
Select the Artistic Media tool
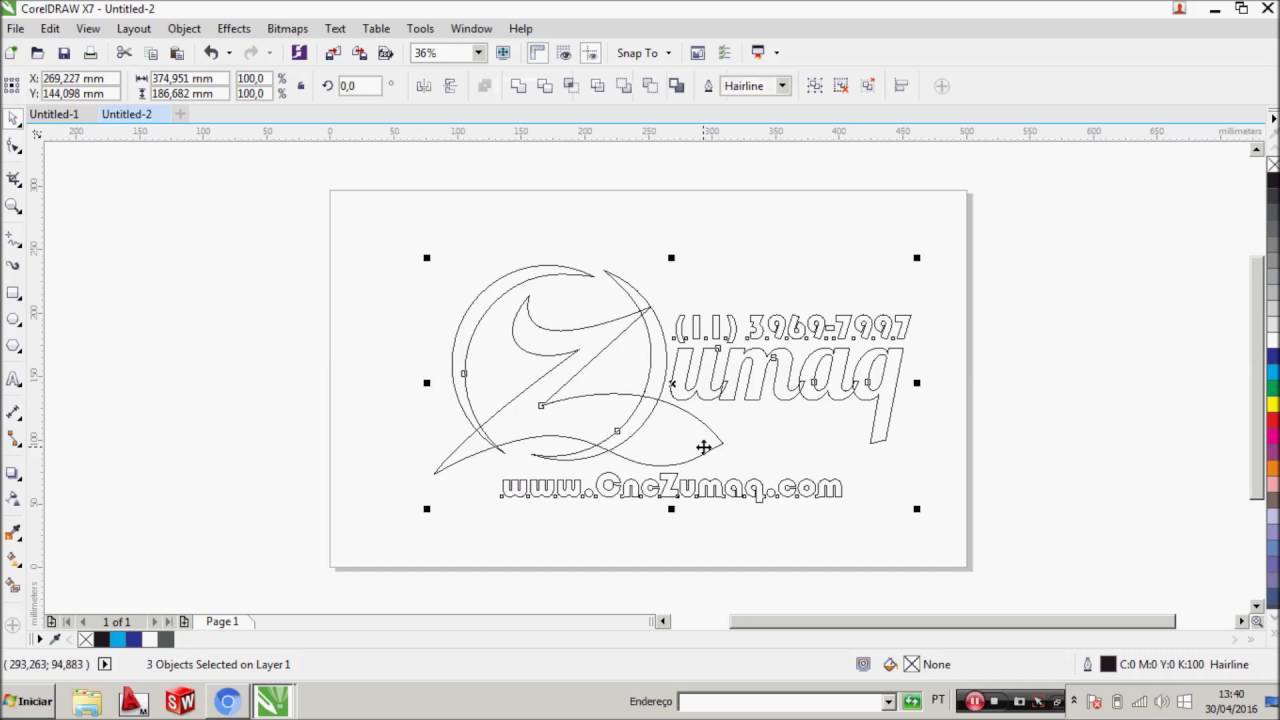[13, 266]
